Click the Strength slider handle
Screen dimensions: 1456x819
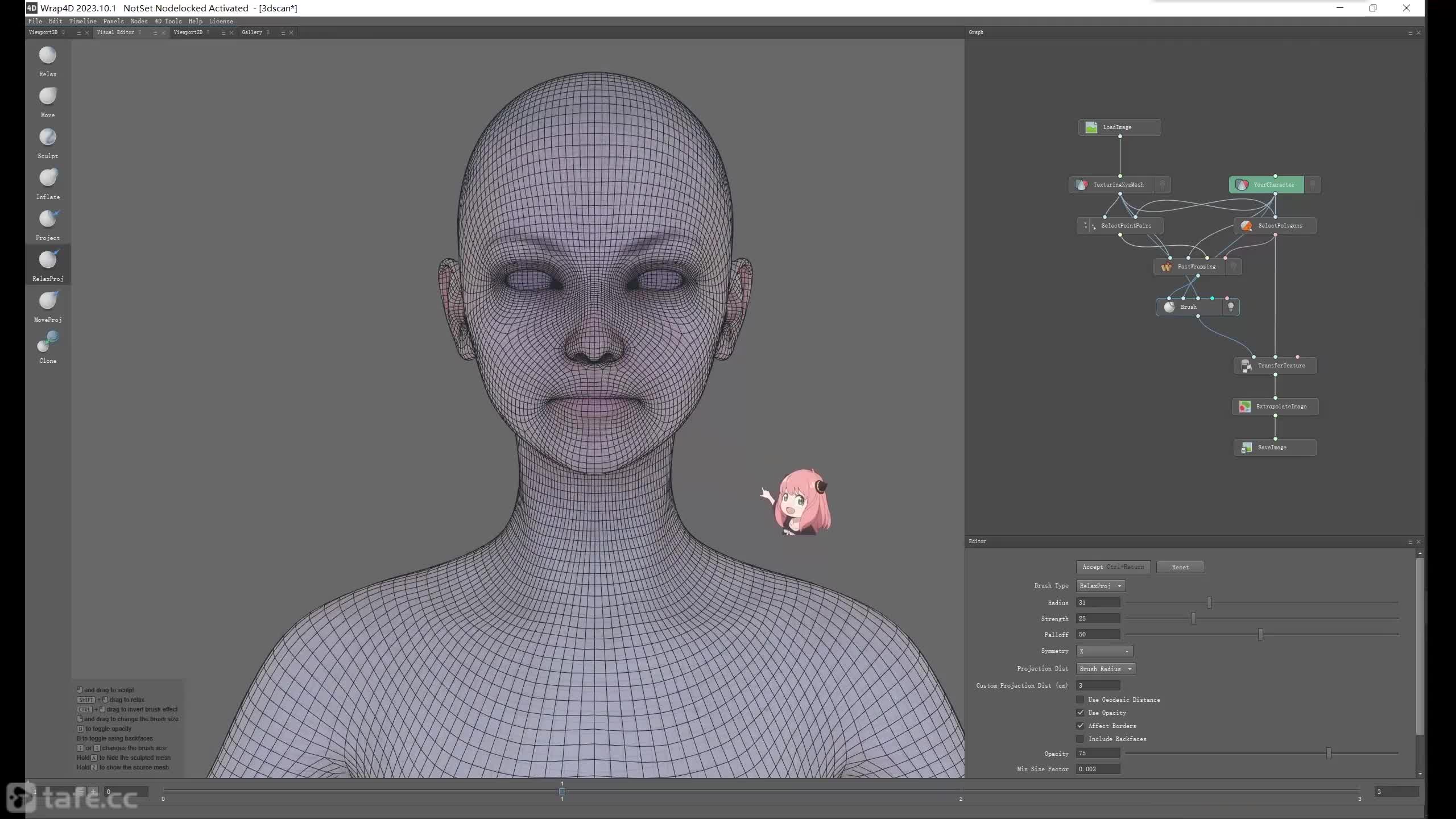coord(1193,618)
